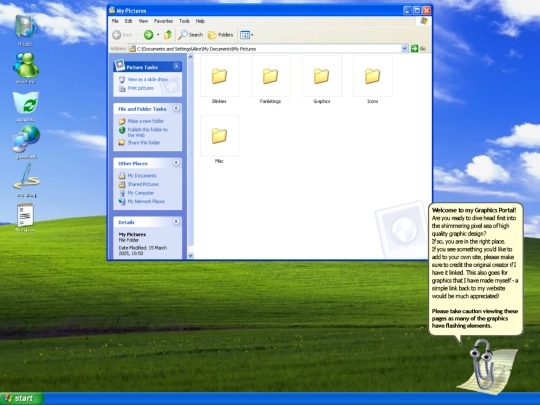Open the Fanlistings folder
540x405 pixels.
coord(270,80)
